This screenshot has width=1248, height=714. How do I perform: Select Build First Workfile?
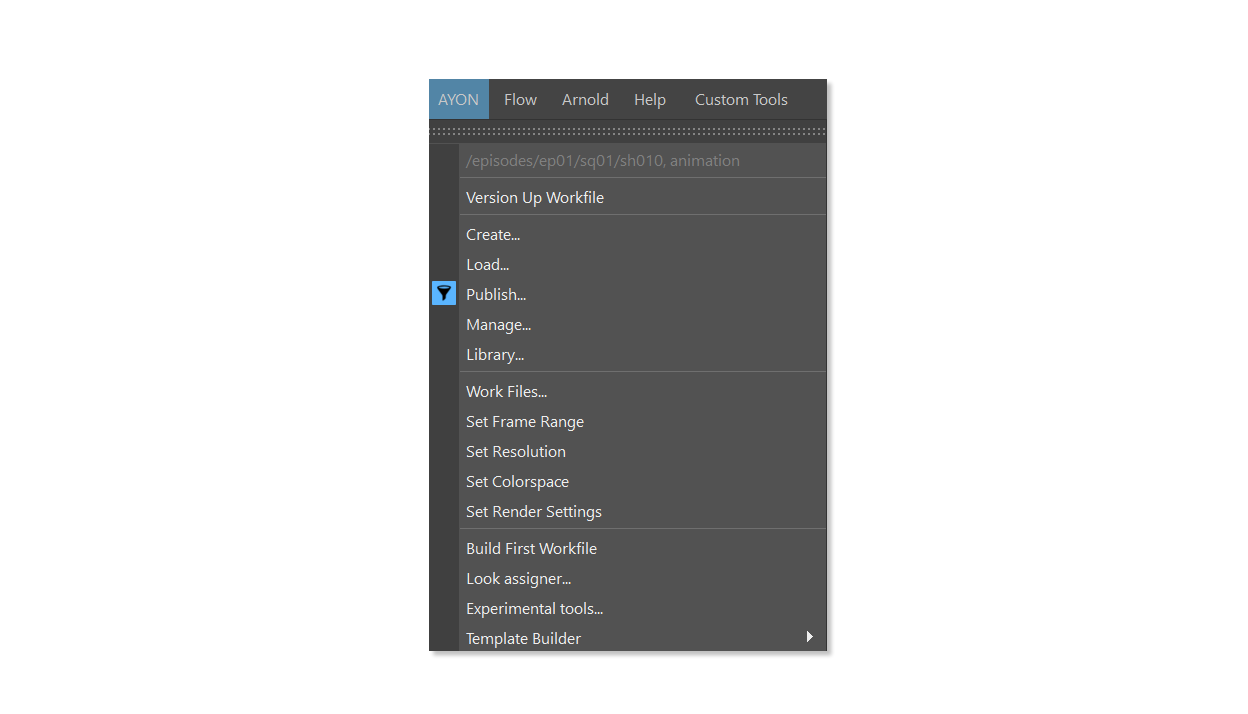[643, 549]
